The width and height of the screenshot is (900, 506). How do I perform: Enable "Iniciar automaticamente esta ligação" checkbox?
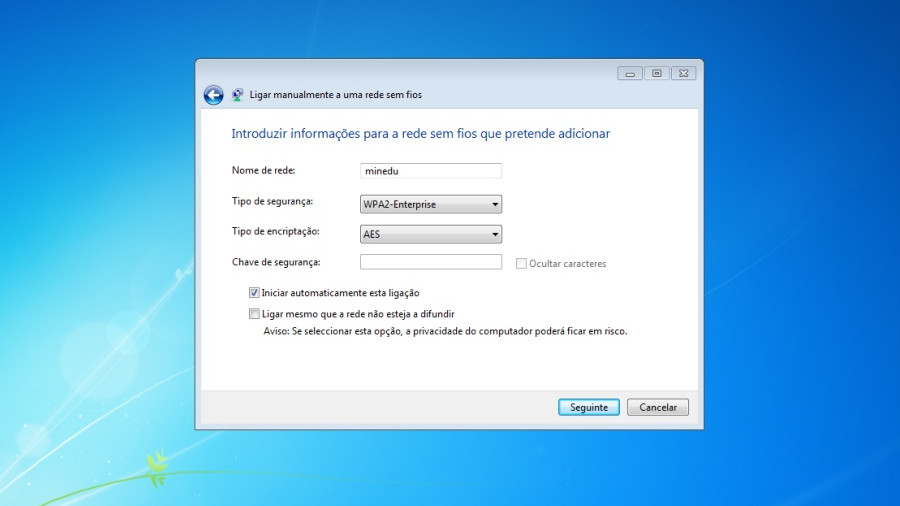pos(254,293)
